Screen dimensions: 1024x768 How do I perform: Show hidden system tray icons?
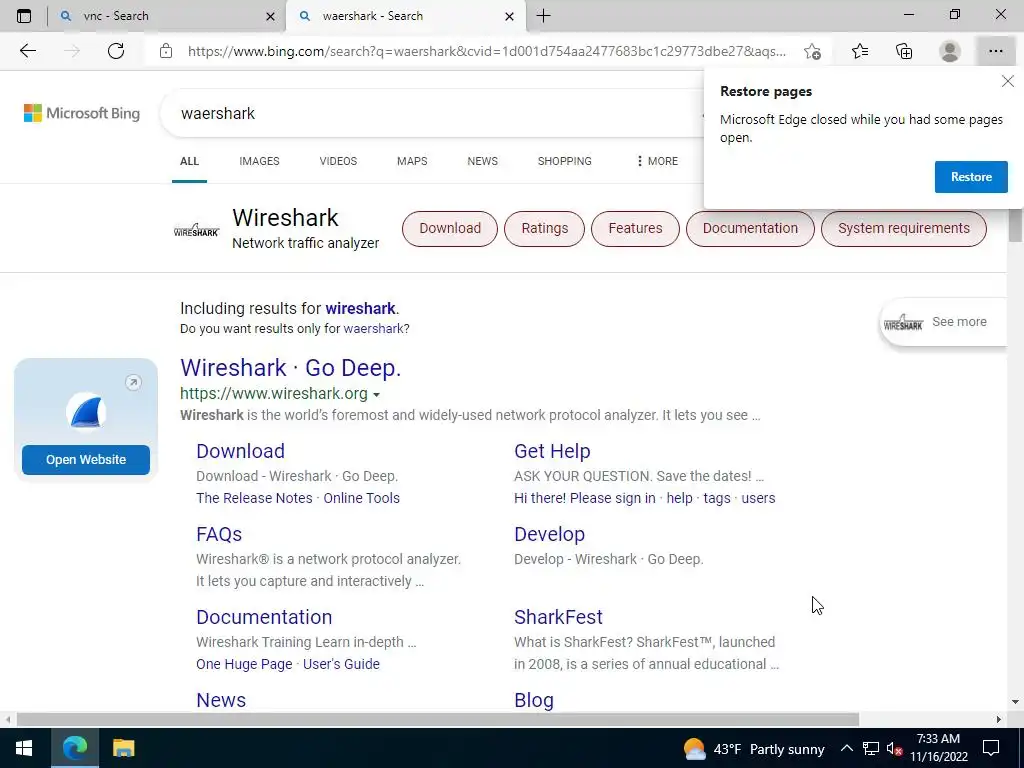846,748
